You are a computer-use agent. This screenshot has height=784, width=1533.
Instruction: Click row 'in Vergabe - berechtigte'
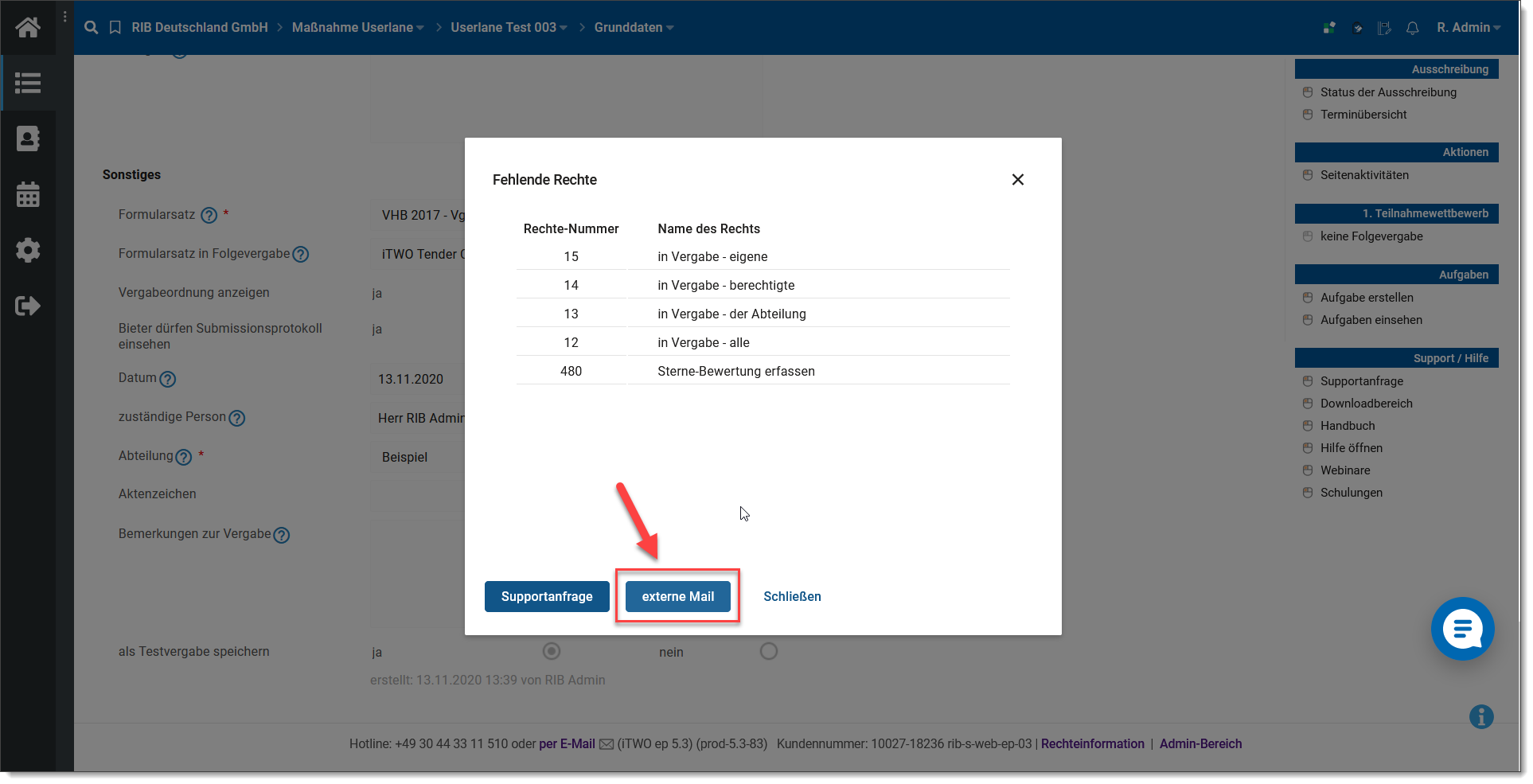pyautogui.click(x=763, y=286)
